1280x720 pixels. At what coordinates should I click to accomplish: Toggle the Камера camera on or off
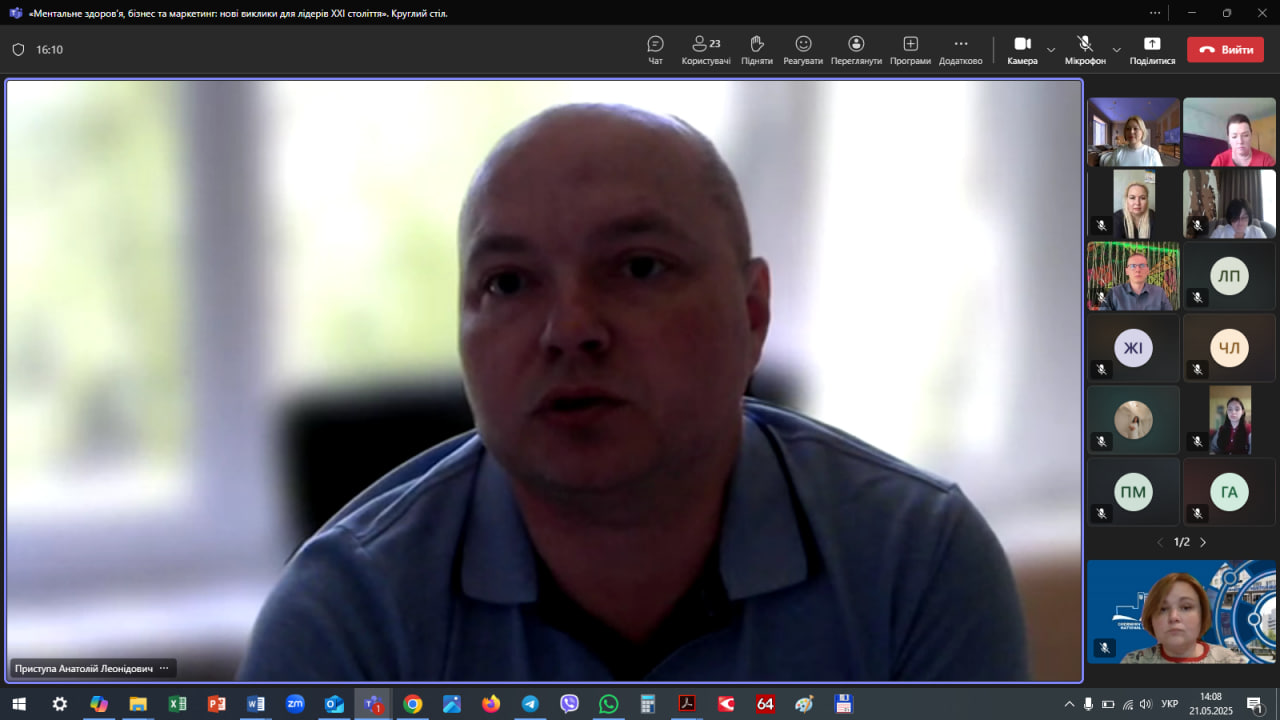pyautogui.click(x=1022, y=50)
